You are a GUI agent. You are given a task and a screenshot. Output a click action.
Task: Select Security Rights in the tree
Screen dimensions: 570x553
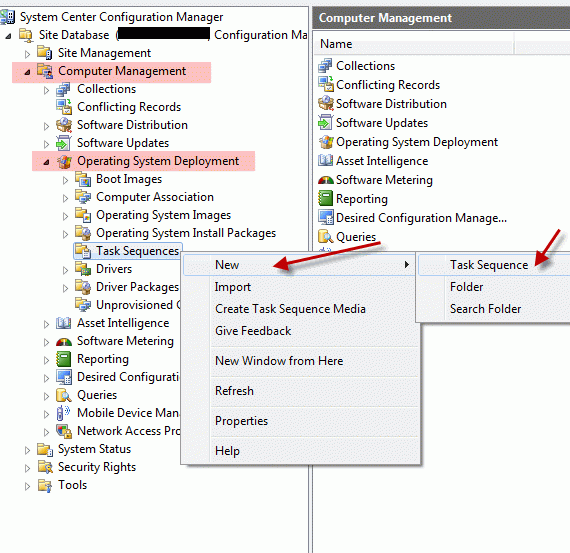coord(97,467)
